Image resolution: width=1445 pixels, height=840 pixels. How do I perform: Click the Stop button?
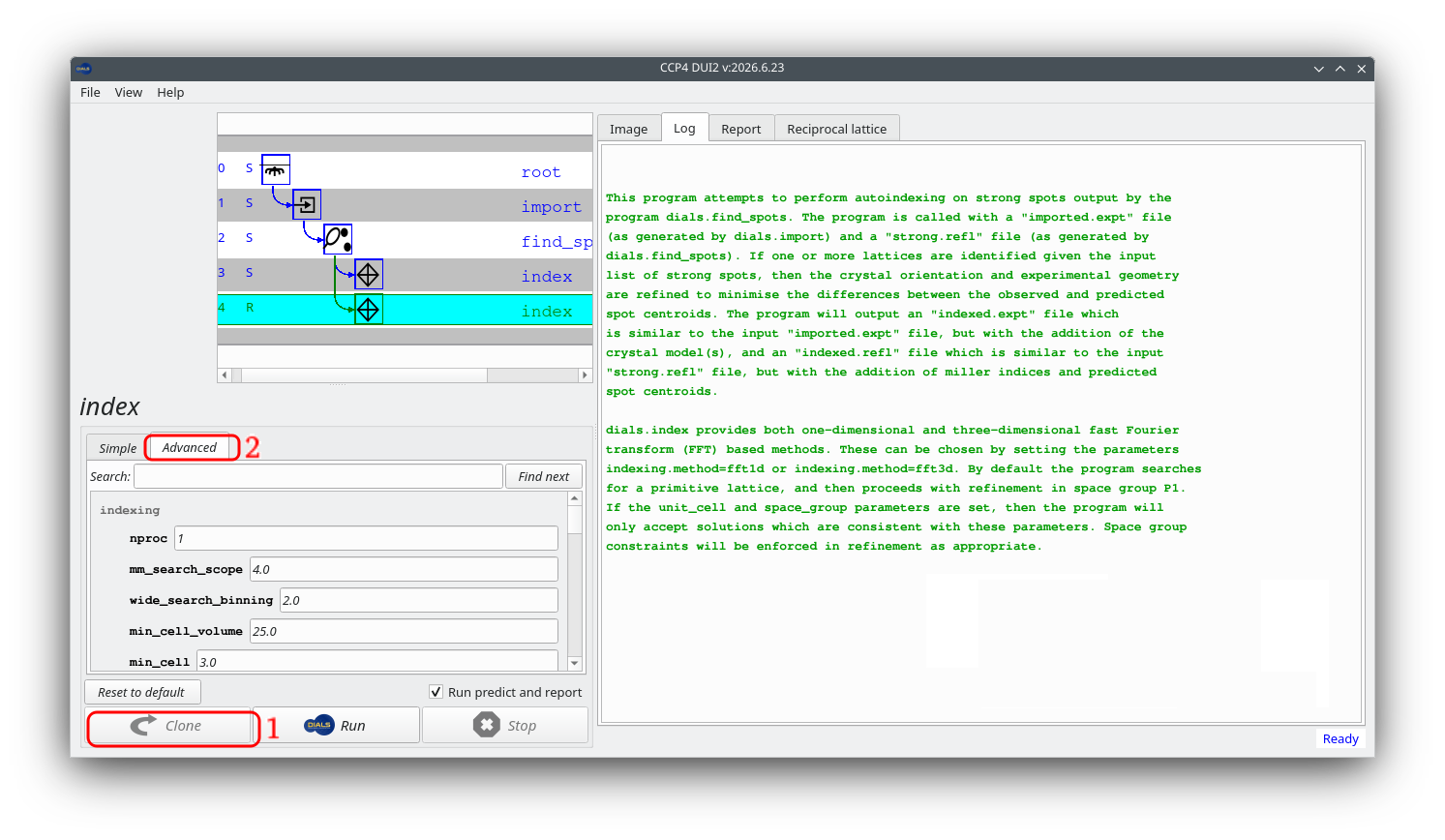[505, 726]
